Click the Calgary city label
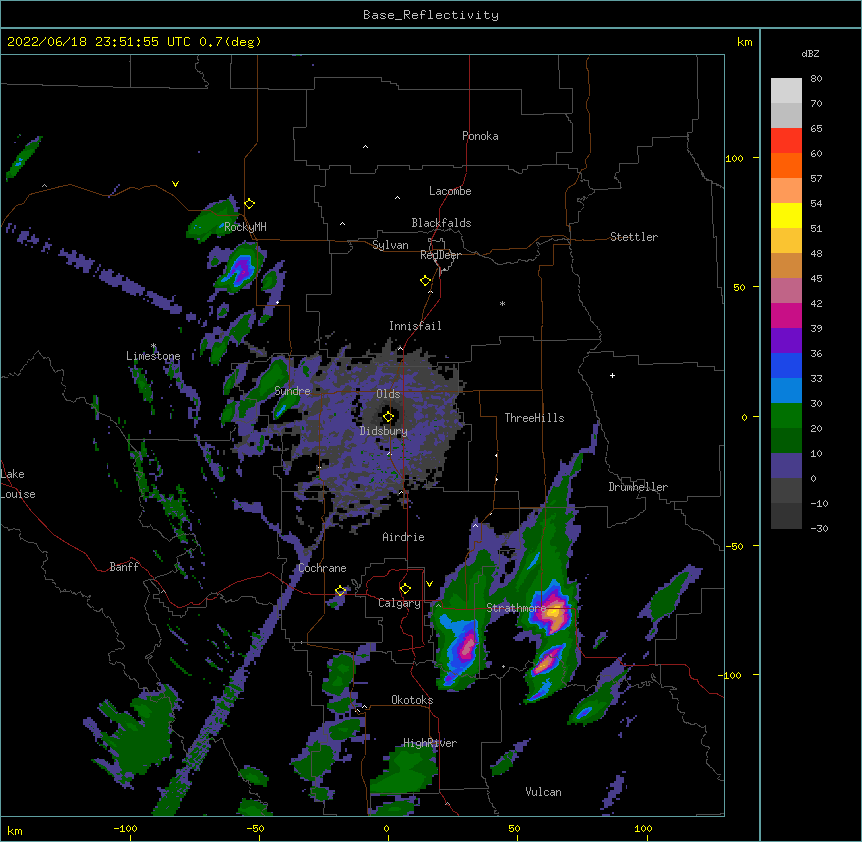The image size is (862, 842). tap(399, 603)
